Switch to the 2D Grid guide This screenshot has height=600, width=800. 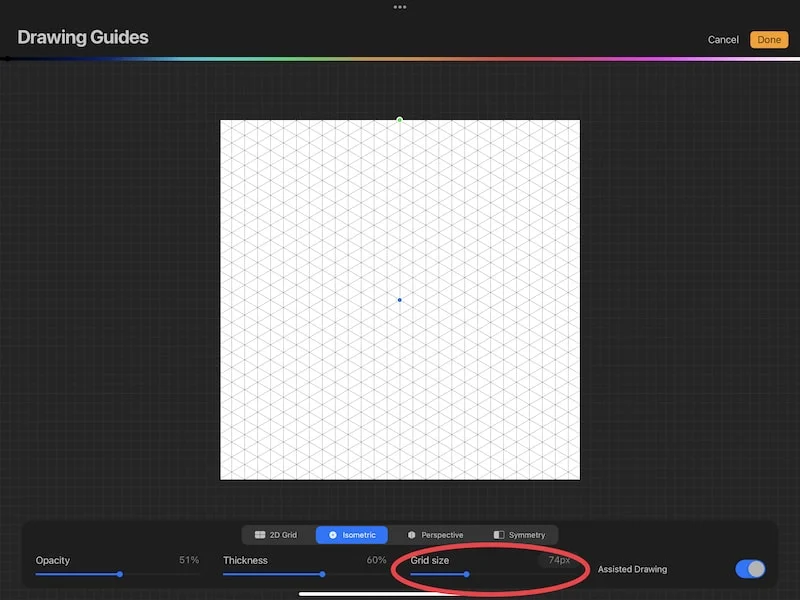click(x=276, y=535)
